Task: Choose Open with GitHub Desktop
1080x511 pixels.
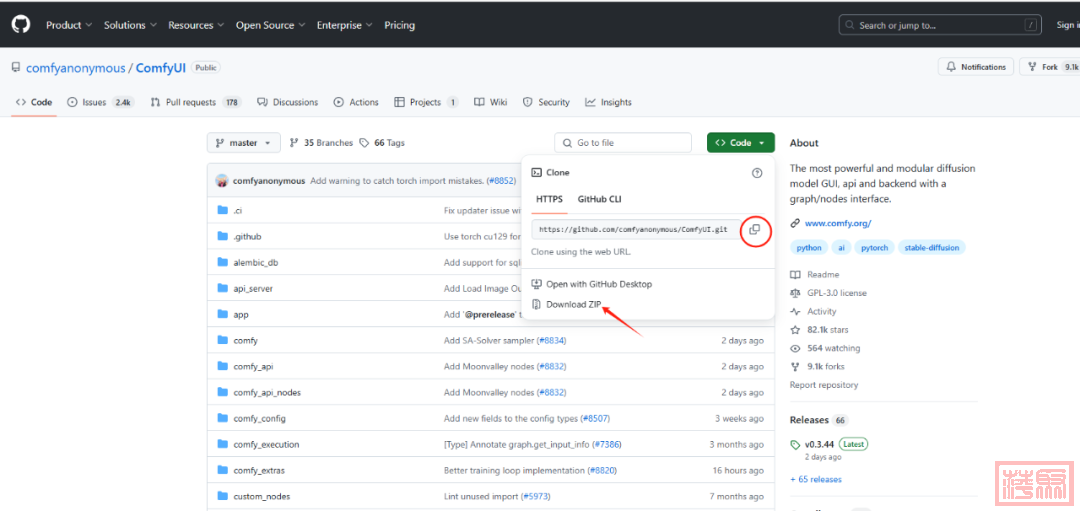Action: tap(598, 284)
